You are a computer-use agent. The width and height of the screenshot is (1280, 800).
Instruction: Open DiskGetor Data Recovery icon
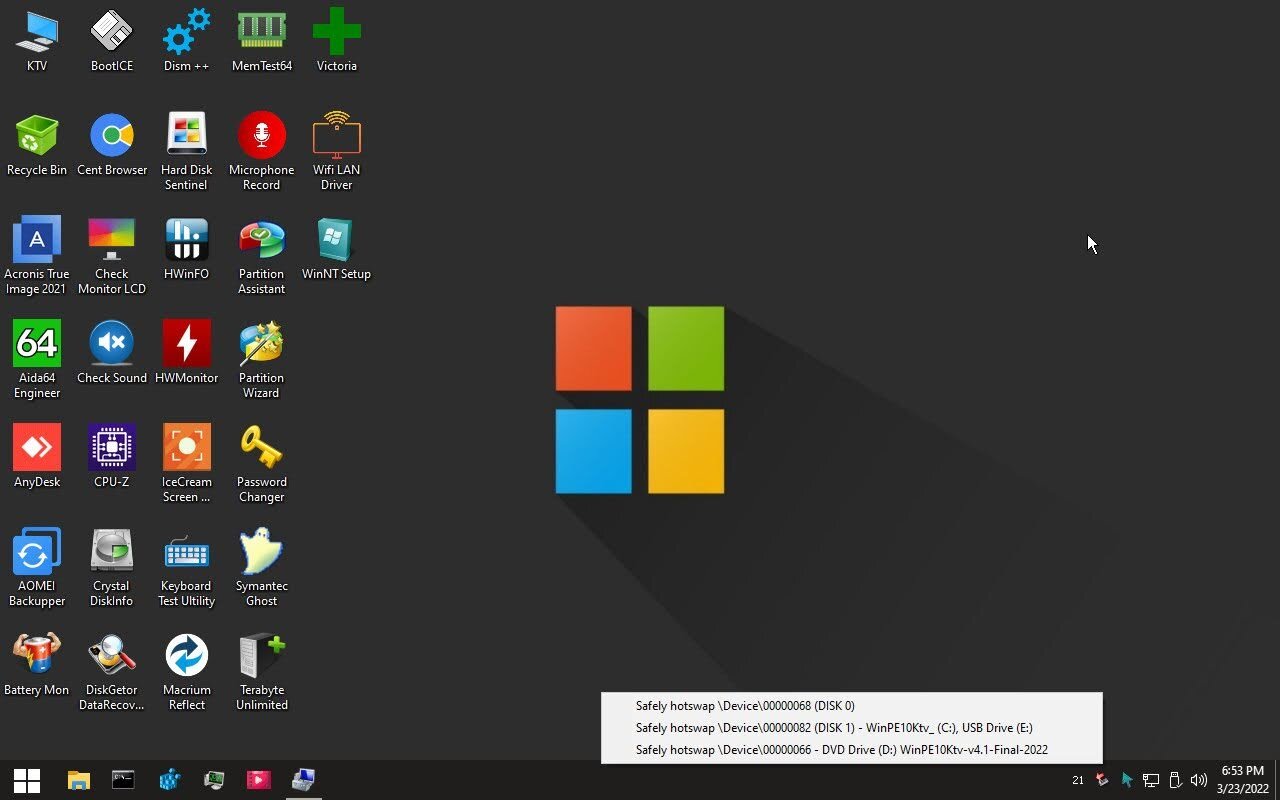(x=112, y=671)
